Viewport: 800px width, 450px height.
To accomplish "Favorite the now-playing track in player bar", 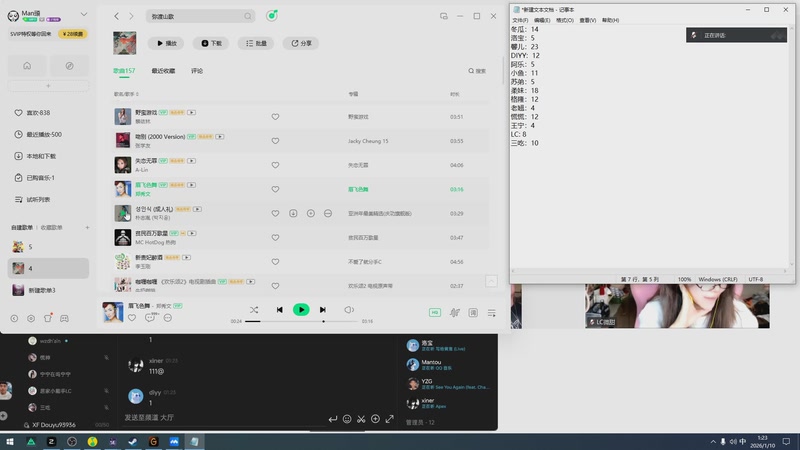I will pyautogui.click(x=132, y=318).
